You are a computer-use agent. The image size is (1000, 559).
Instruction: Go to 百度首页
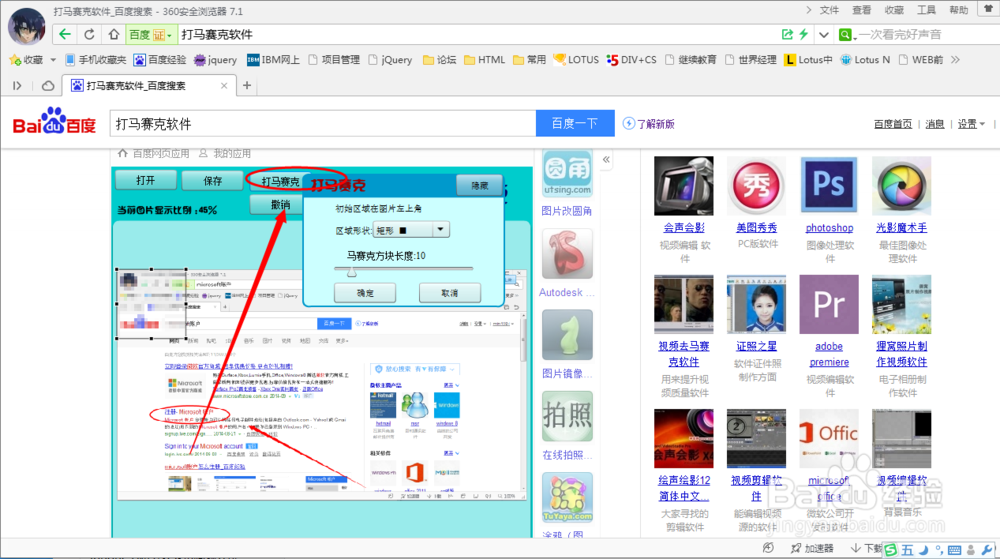click(893, 124)
